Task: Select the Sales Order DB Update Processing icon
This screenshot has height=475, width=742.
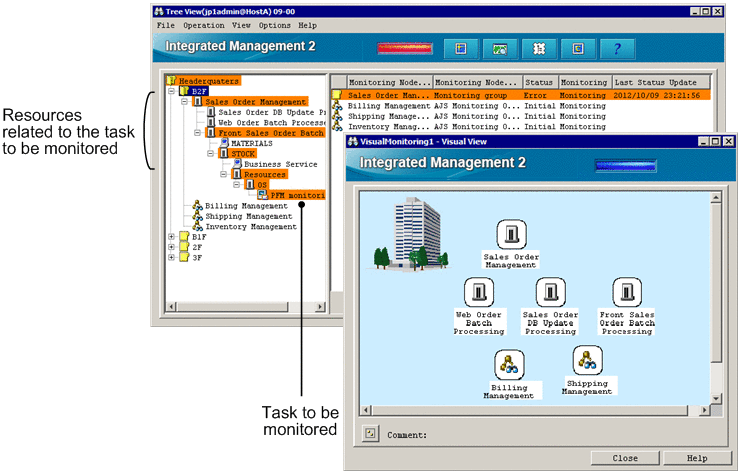Action: [x=550, y=292]
